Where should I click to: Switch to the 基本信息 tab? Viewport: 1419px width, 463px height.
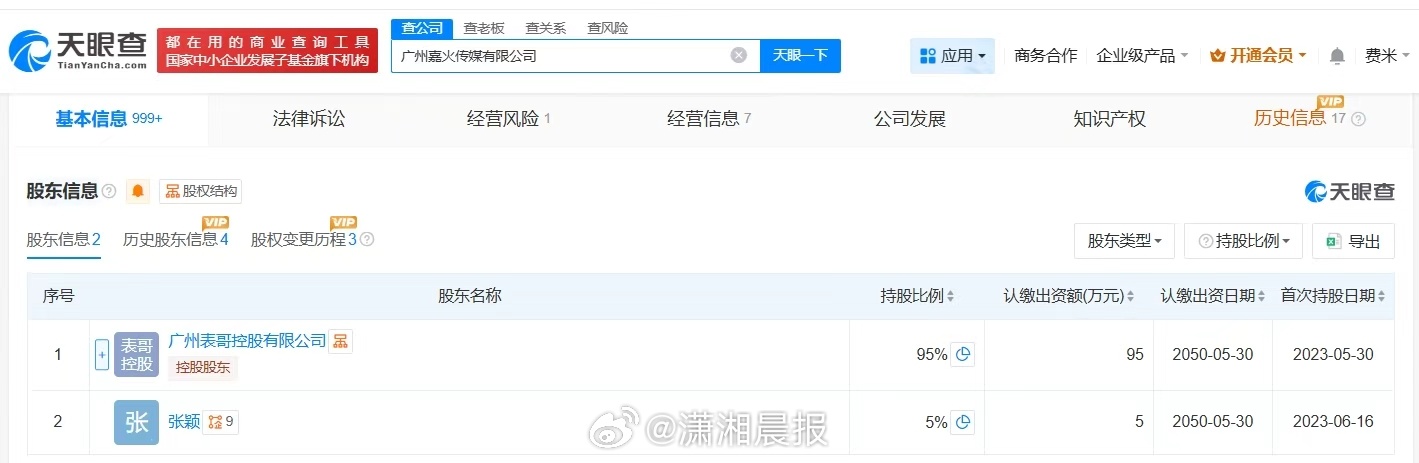[x=108, y=119]
